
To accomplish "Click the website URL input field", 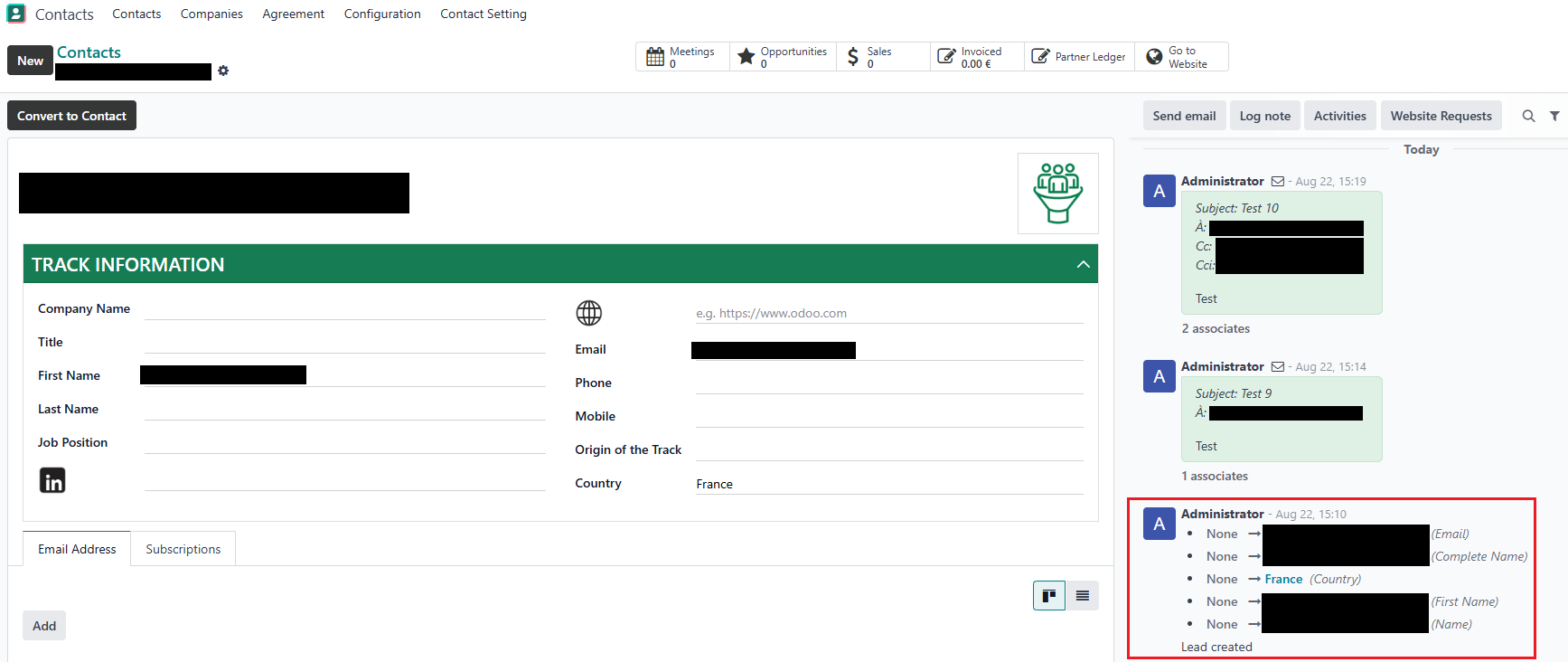I will [888, 313].
